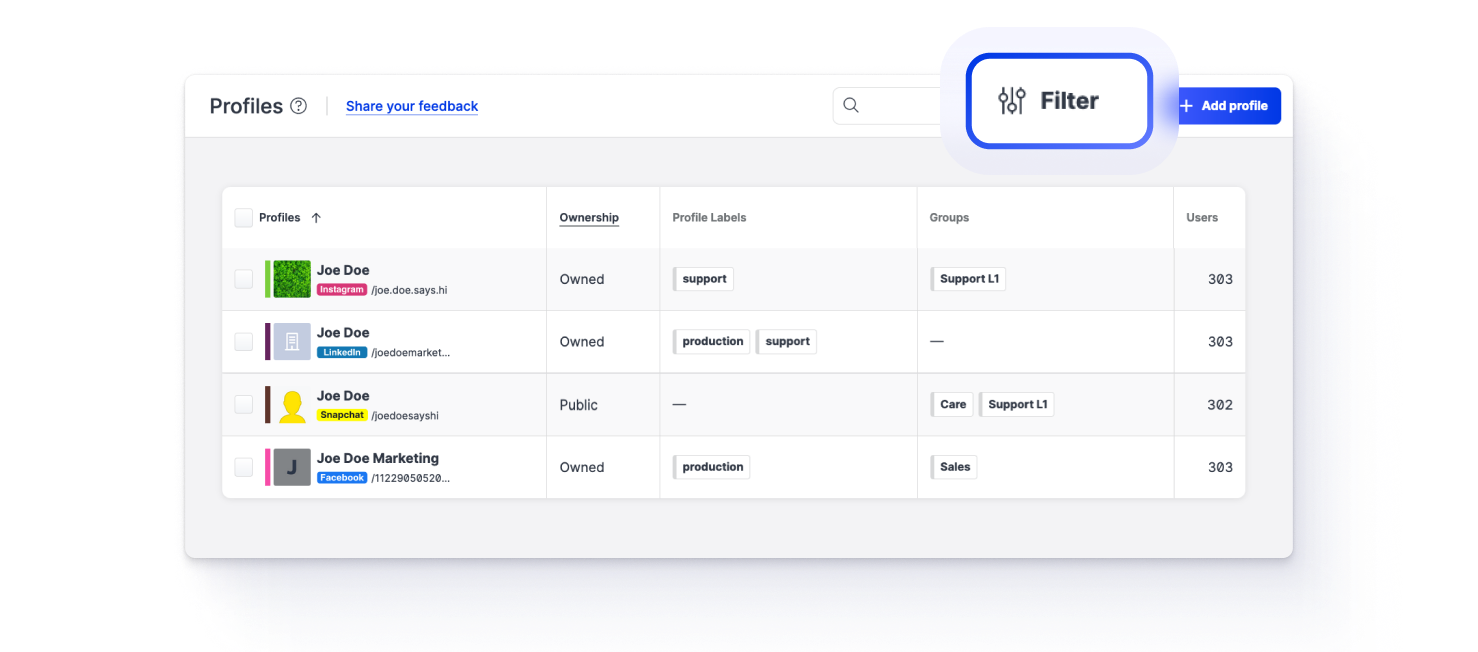This screenshot has width=1478, height=652.
Task: Click the Snapchat profile yellow avatar
Action: 292,405
